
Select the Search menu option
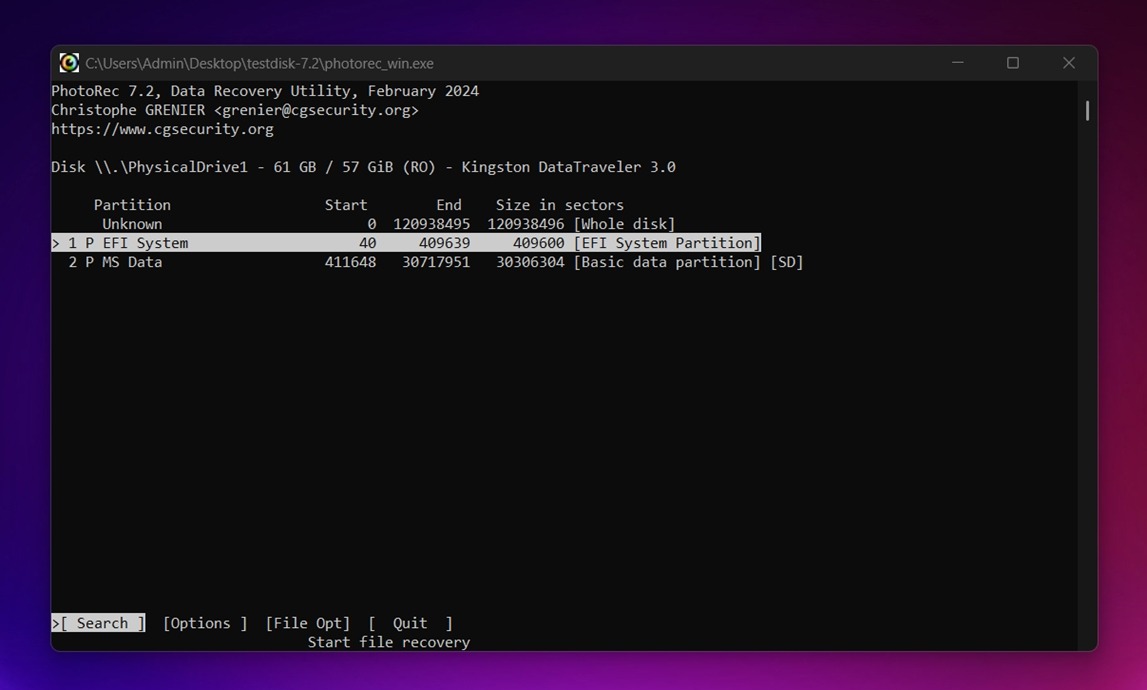pos(98,623)
